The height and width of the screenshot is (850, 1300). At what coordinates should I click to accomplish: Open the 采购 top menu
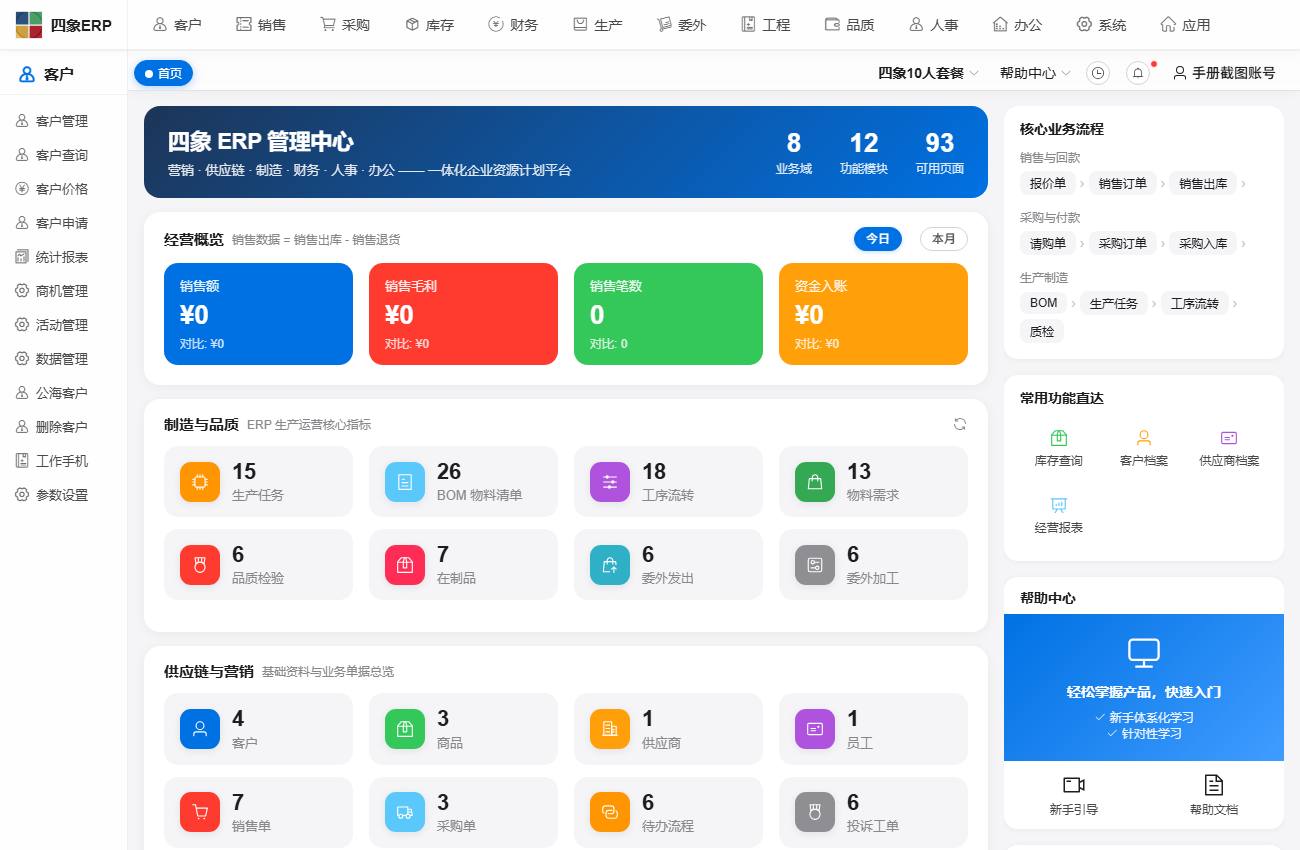coord(345,25)
